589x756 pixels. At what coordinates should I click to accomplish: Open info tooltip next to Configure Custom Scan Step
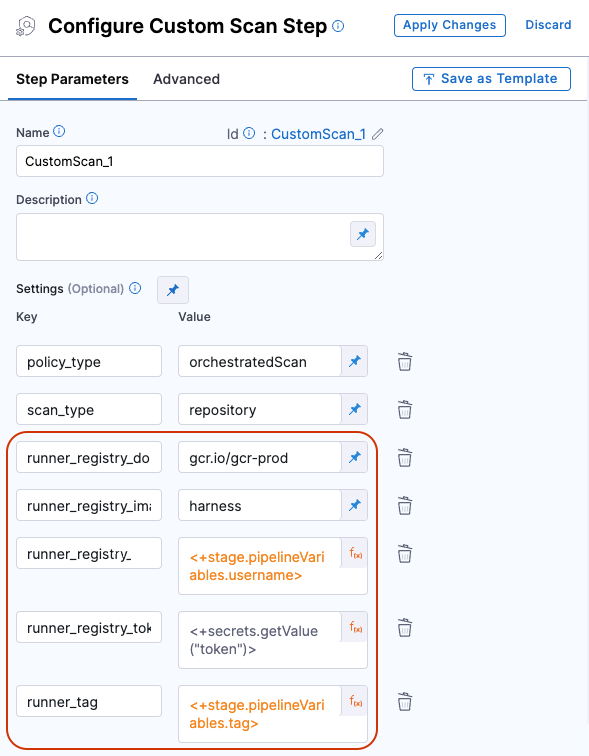coord(338,26)
